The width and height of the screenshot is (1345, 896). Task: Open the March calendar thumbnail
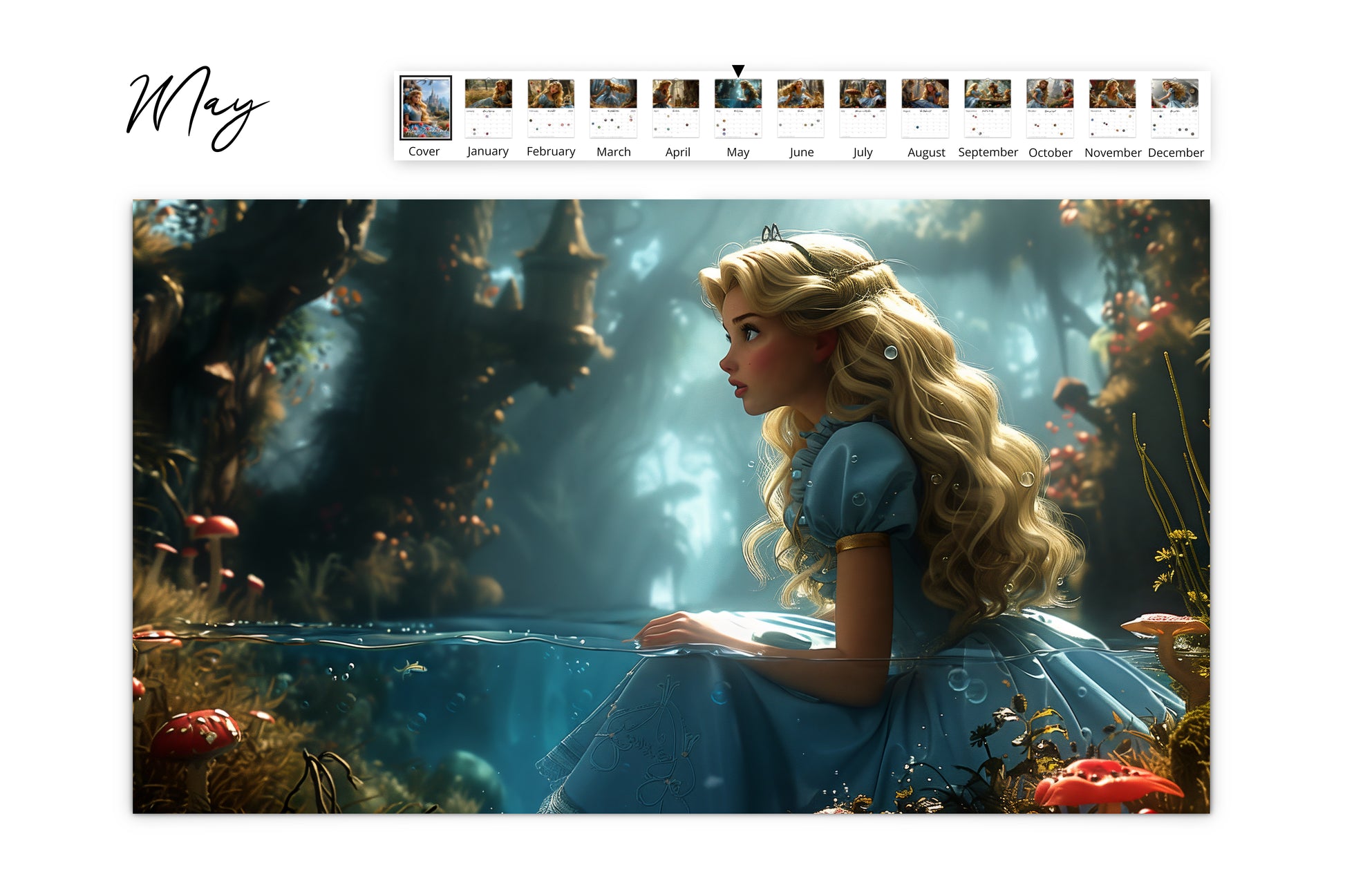613,108
